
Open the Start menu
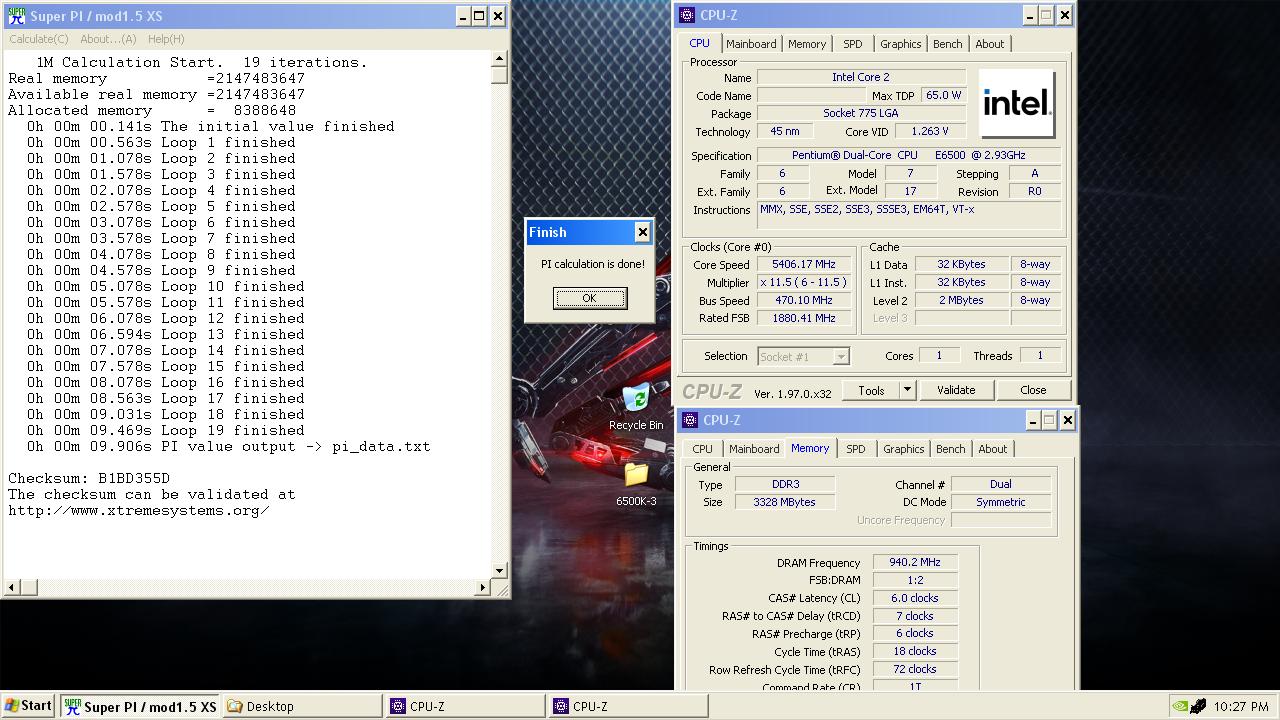pos(28,706)
